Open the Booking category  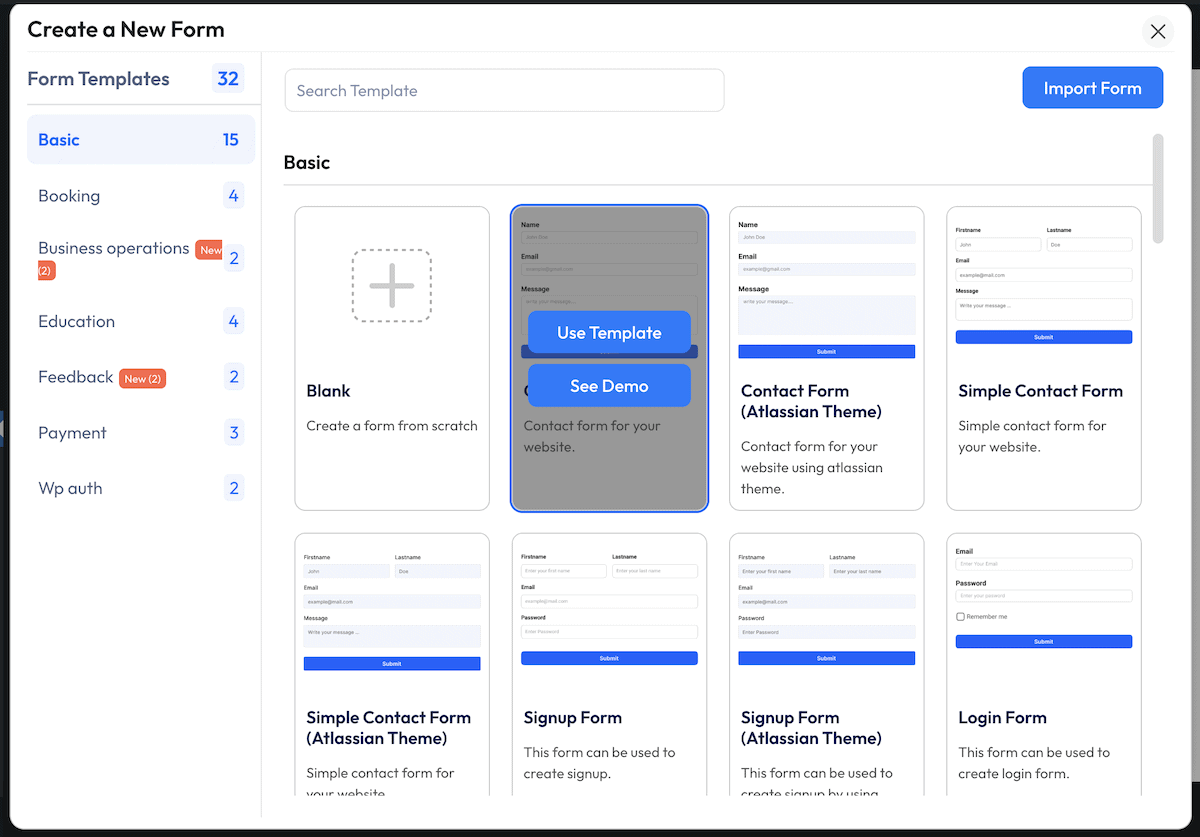(141, 196)
